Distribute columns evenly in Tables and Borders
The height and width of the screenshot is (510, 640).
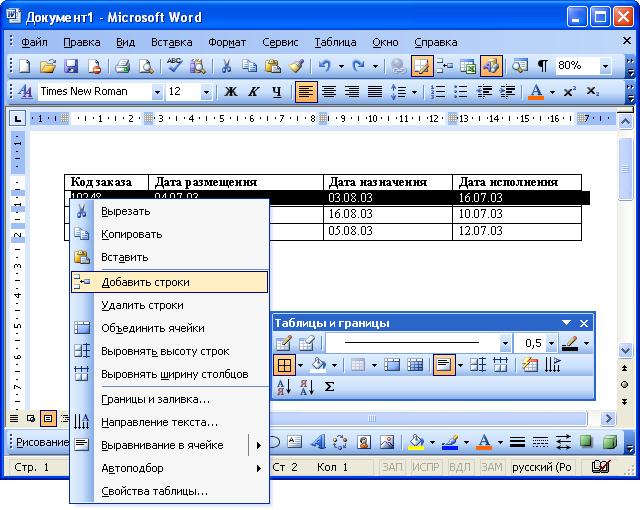[x=500, y=365]
